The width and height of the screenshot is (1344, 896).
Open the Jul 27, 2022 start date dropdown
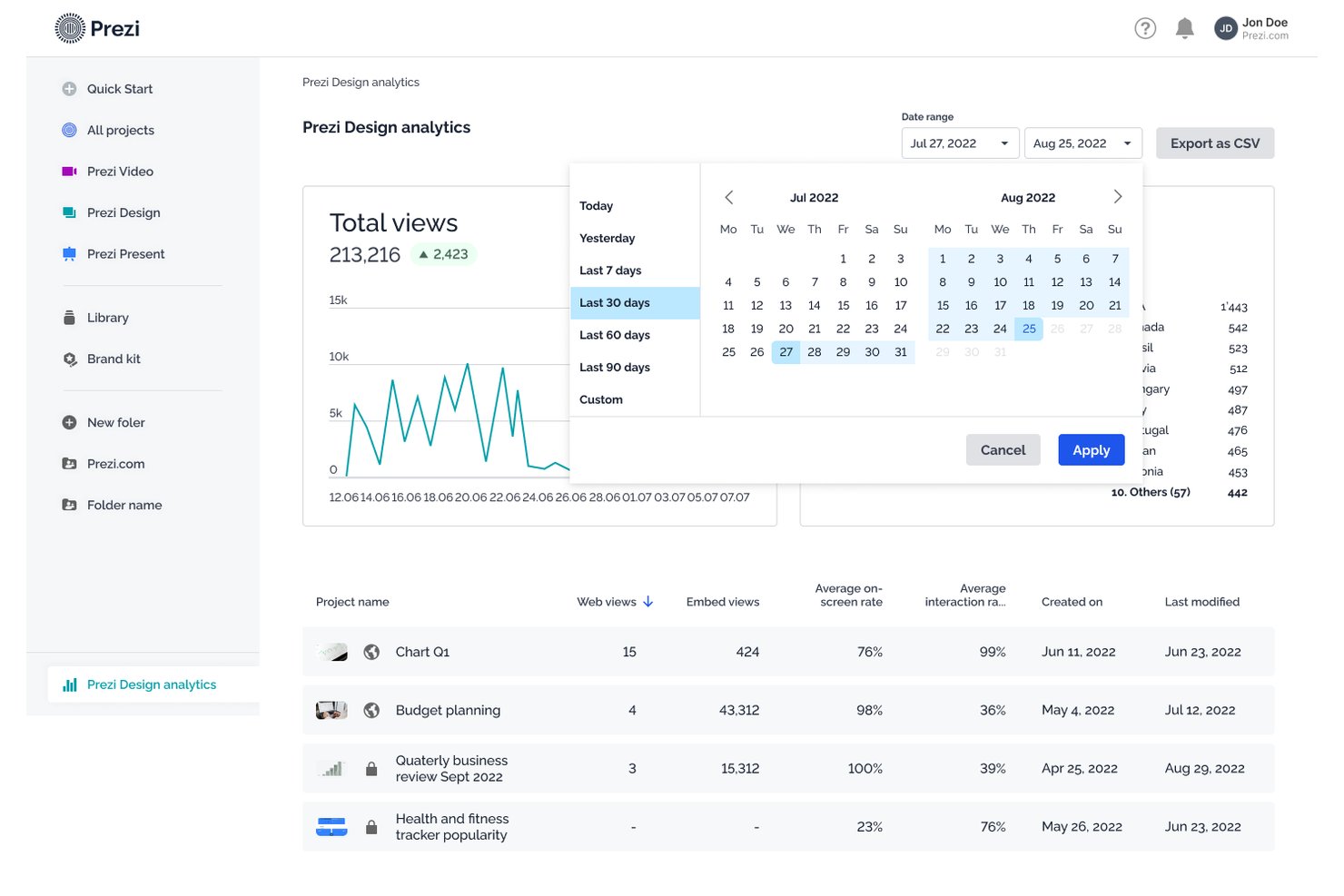click(x=960, y=143)
